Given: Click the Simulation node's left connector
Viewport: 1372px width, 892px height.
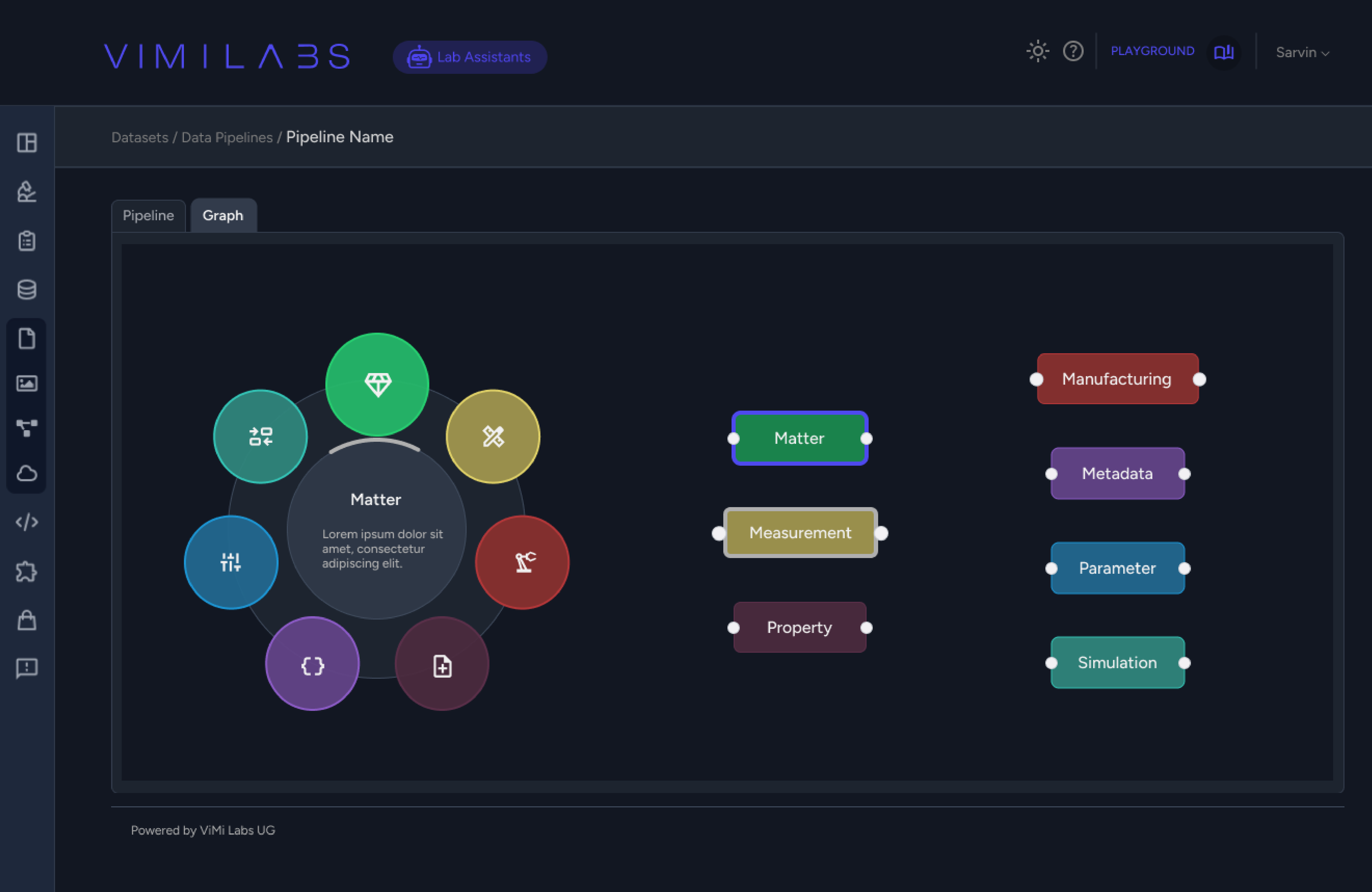Looking at the screenshot, I should coord(1052,663).
